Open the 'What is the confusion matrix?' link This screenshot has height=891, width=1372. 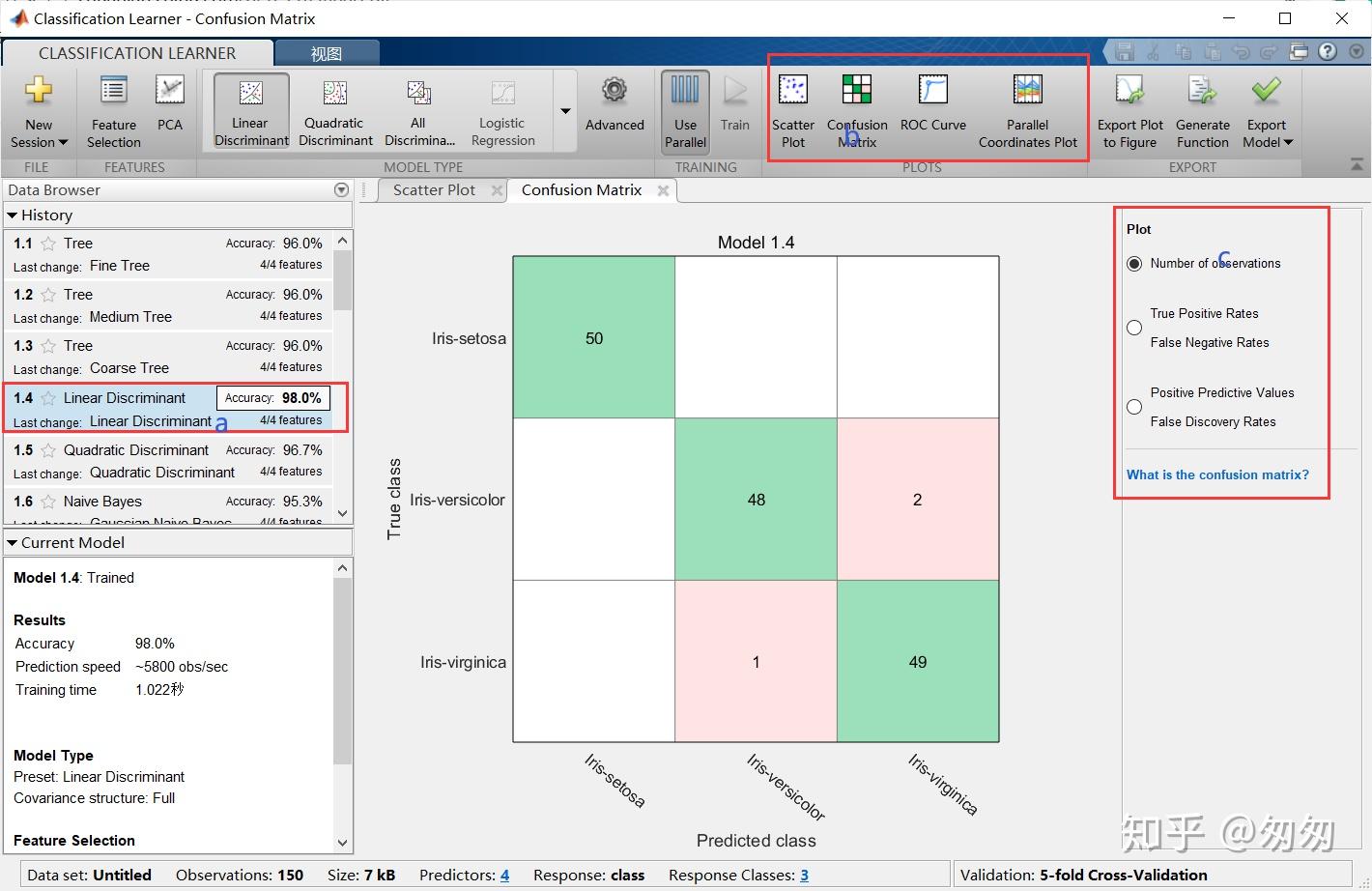(1217, 474)
